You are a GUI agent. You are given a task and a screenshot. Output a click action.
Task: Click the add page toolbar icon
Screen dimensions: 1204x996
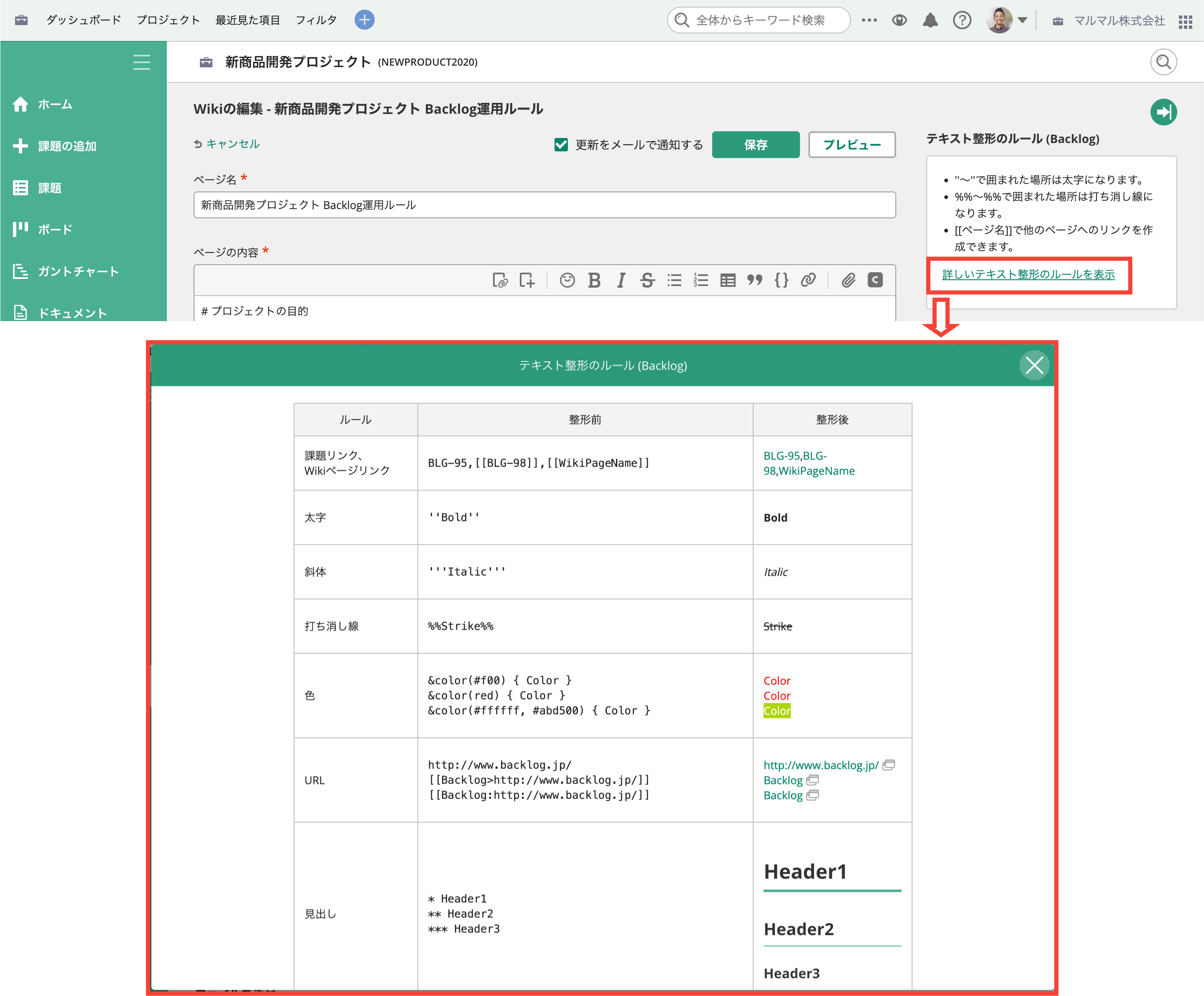pyautogui.click(x=527, y=281)
